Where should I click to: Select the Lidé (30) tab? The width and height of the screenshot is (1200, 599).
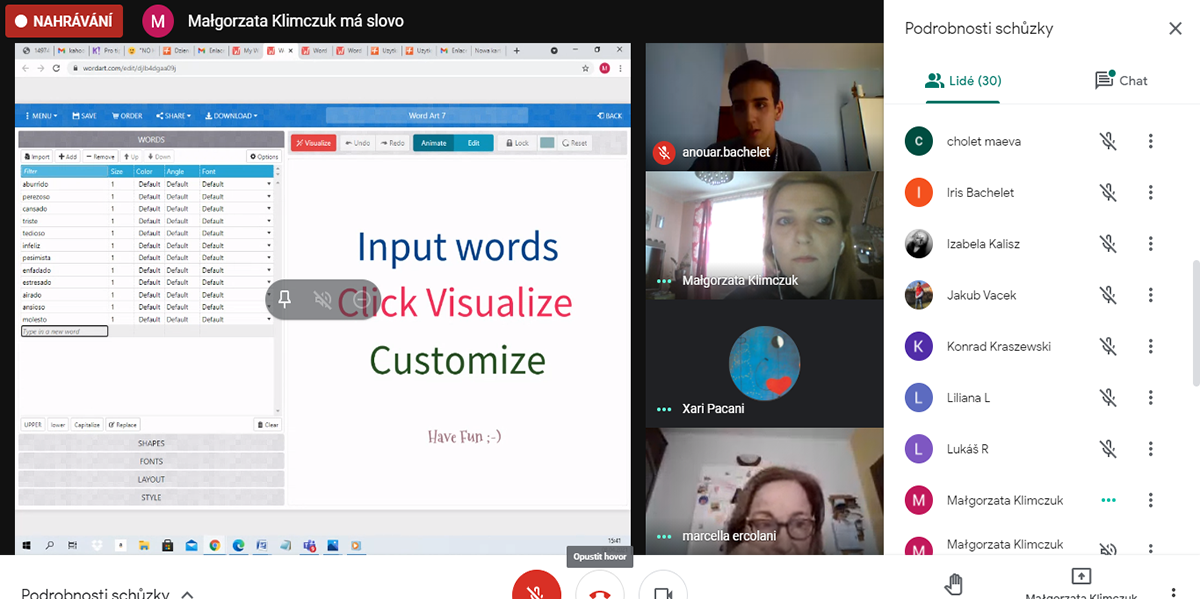[963, 81]
